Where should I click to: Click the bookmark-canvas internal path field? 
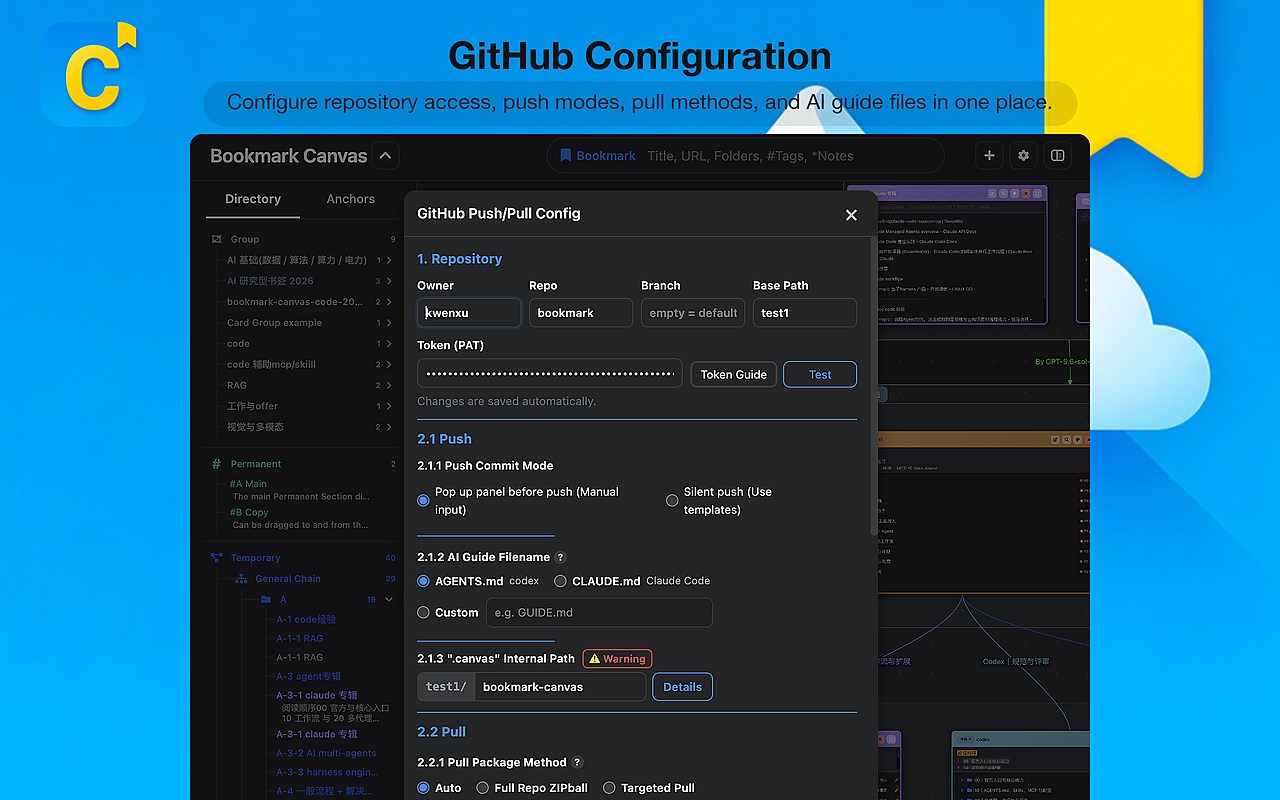[x=560, y=687]
